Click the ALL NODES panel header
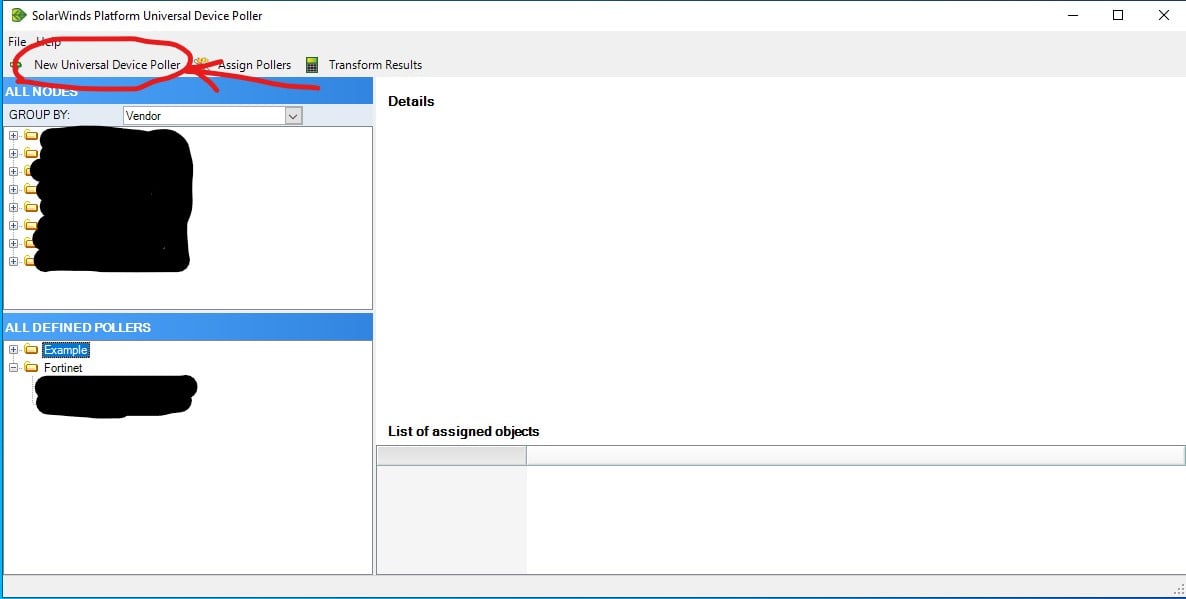 click(188, 92)
